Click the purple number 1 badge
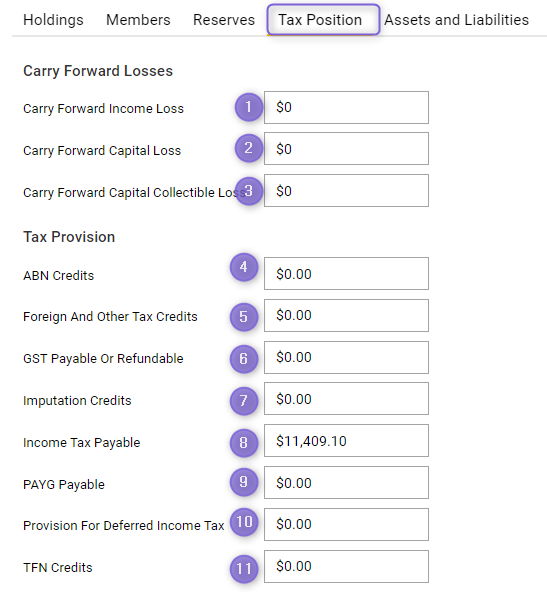 pos(248,107)
